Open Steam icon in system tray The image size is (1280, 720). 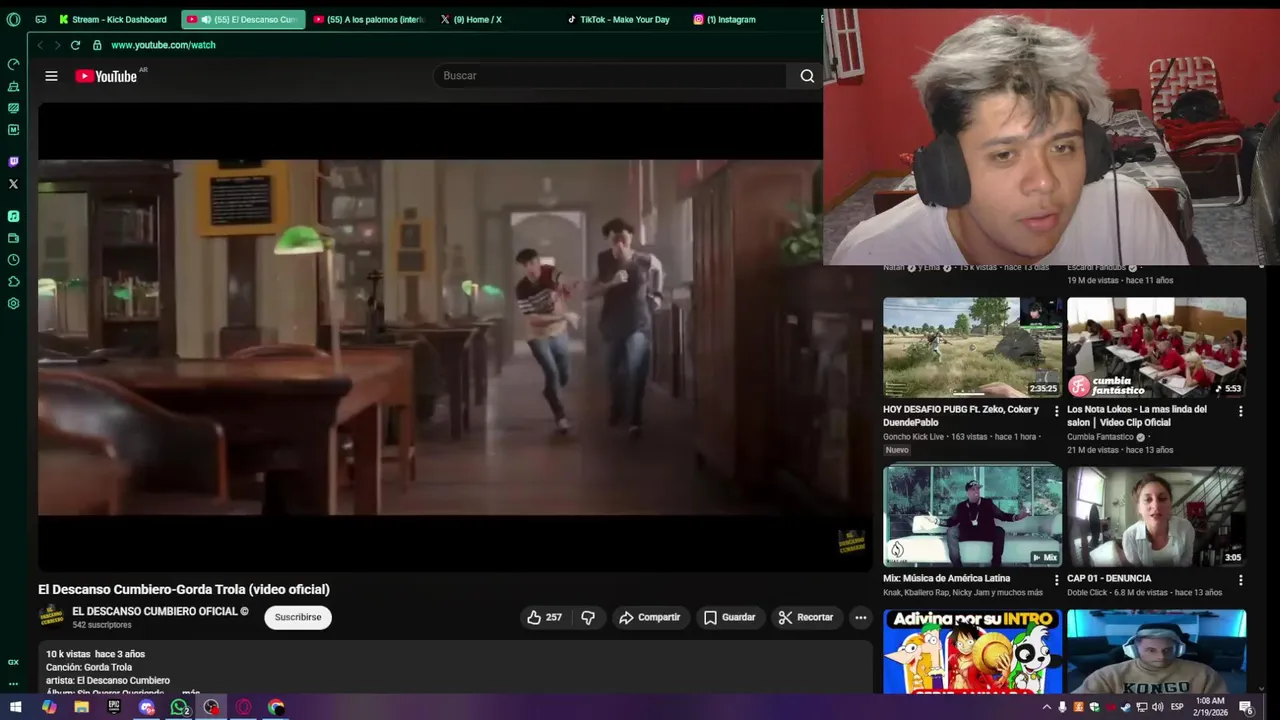pyautogui.click(x=1126, y=707)
